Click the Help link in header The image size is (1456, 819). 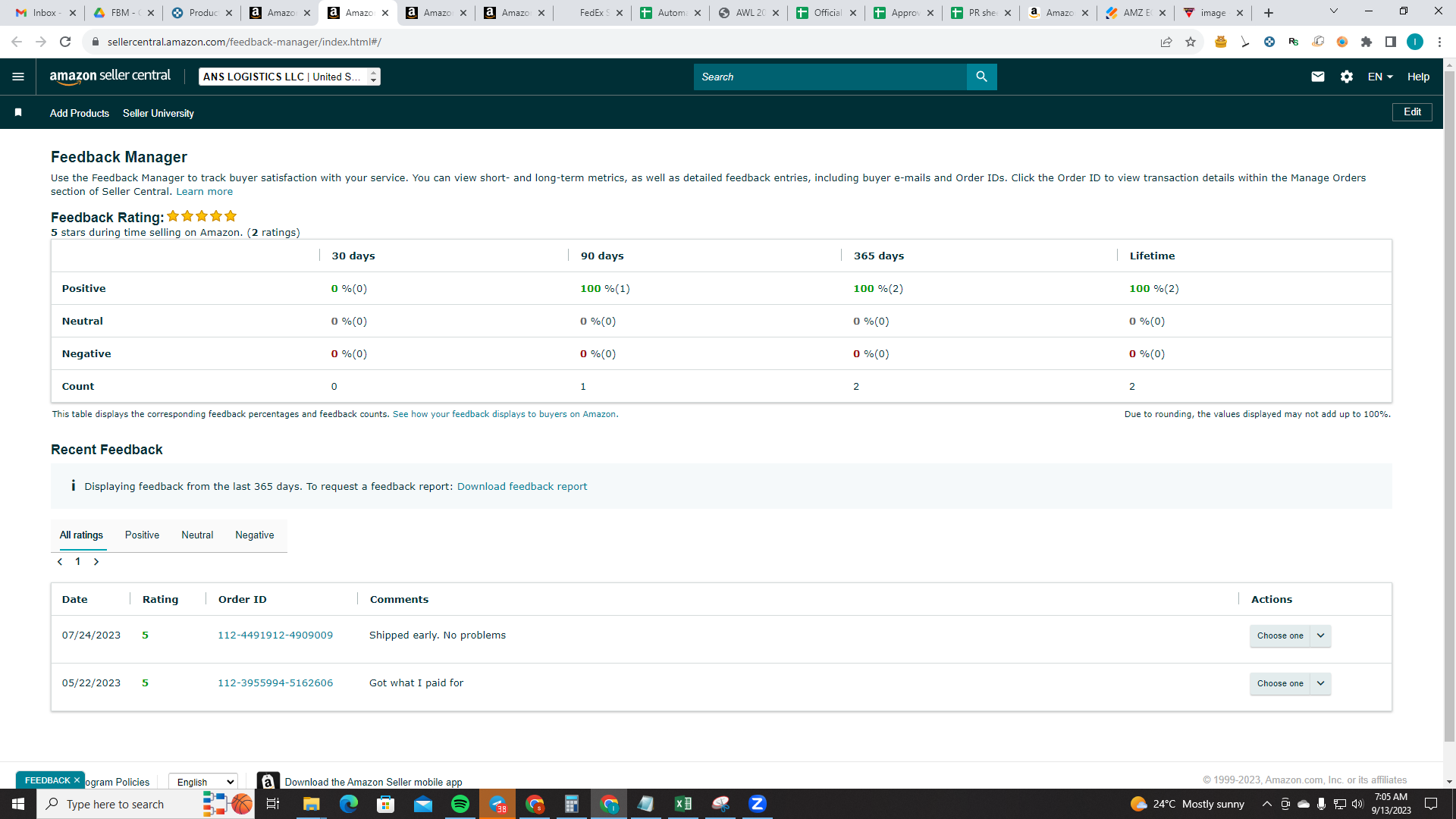coord(1418,77)
